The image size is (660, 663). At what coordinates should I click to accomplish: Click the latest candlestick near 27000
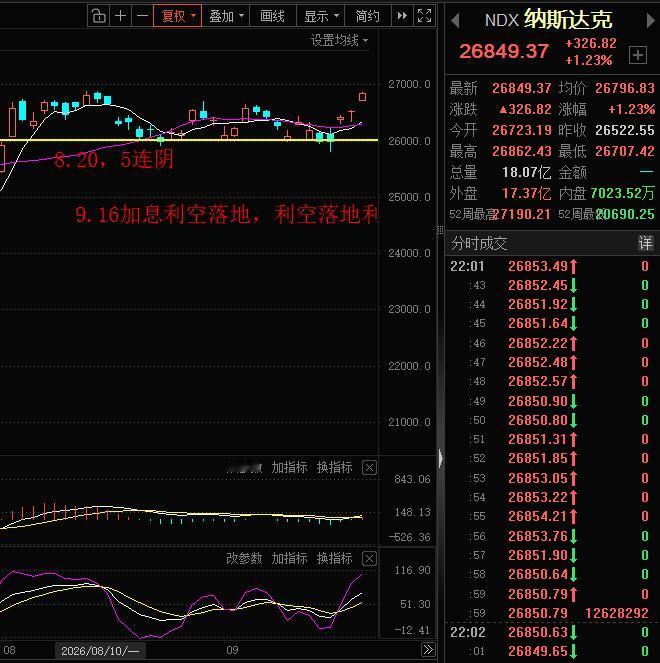[362, 97]
